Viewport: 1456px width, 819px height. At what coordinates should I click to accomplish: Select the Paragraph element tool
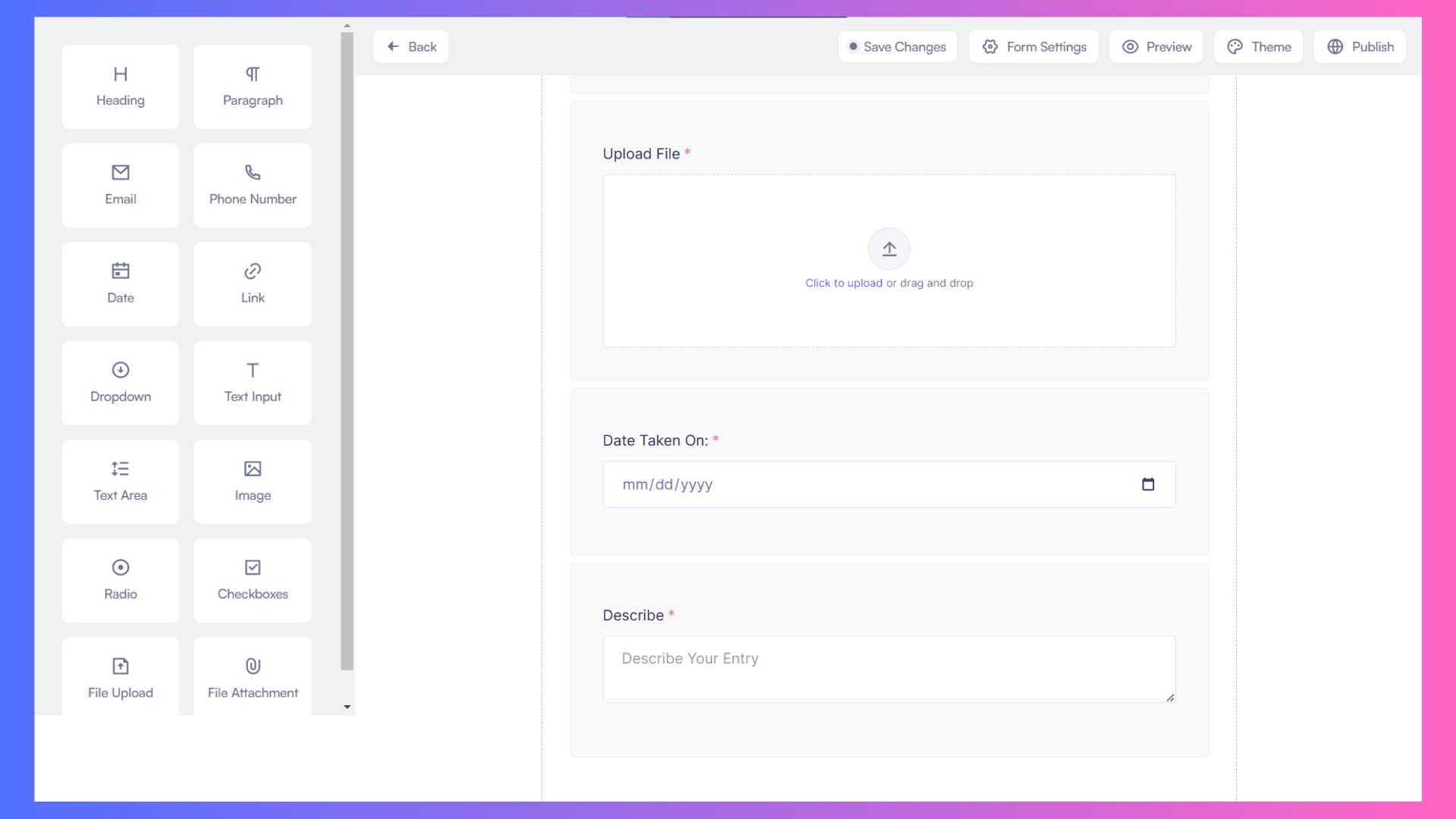(253, 86)
